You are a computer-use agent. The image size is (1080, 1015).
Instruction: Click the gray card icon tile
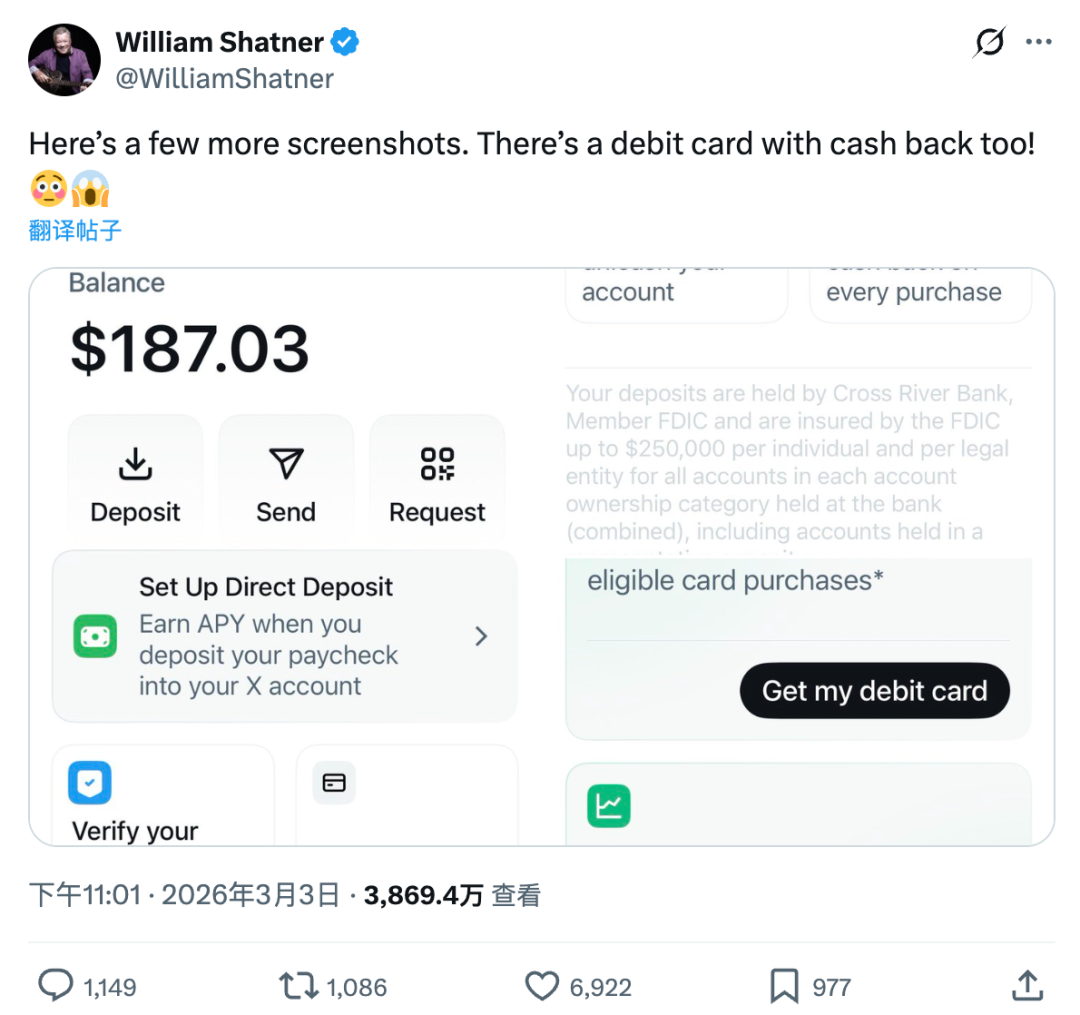coord(334,783)
